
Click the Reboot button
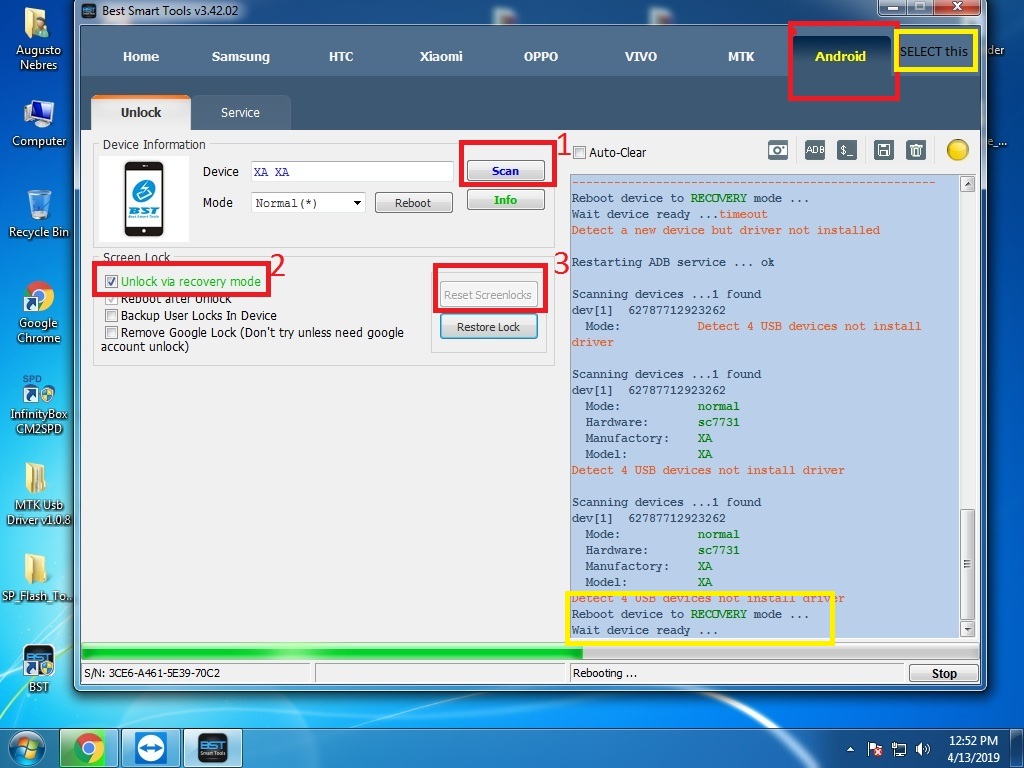[413, 203]
